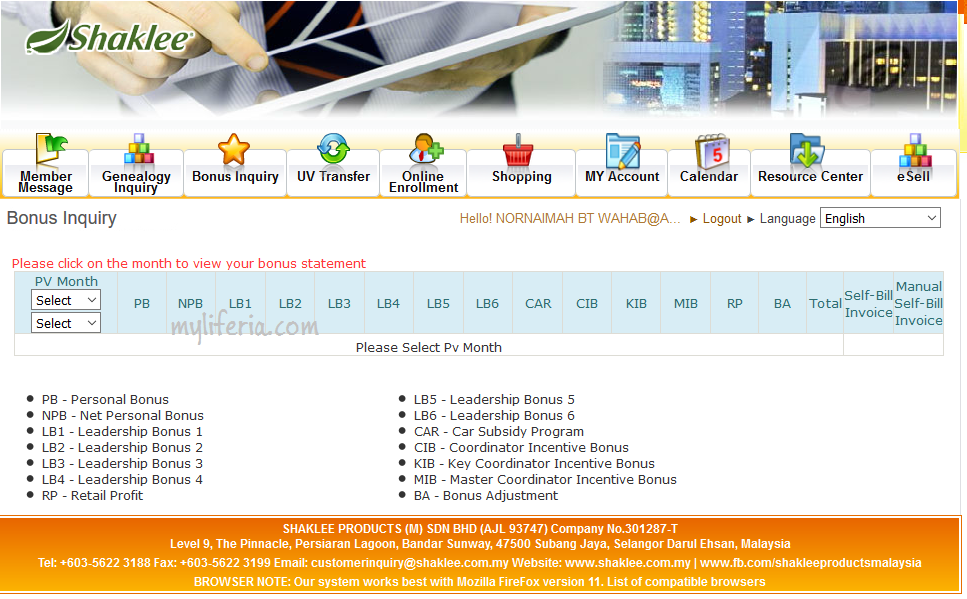Choose Online Enrollment menu label

[x=423, y=182]
